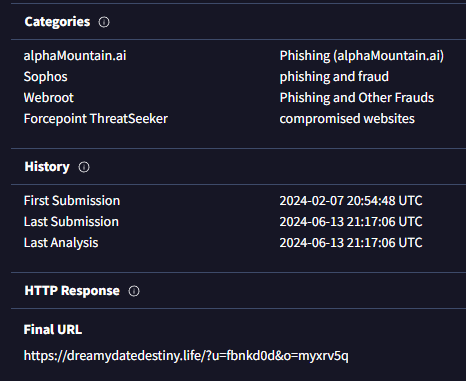Click the info icon beside HTTP Response
The width and height of the screenshot is (466, 381).
tap(134, 291)
